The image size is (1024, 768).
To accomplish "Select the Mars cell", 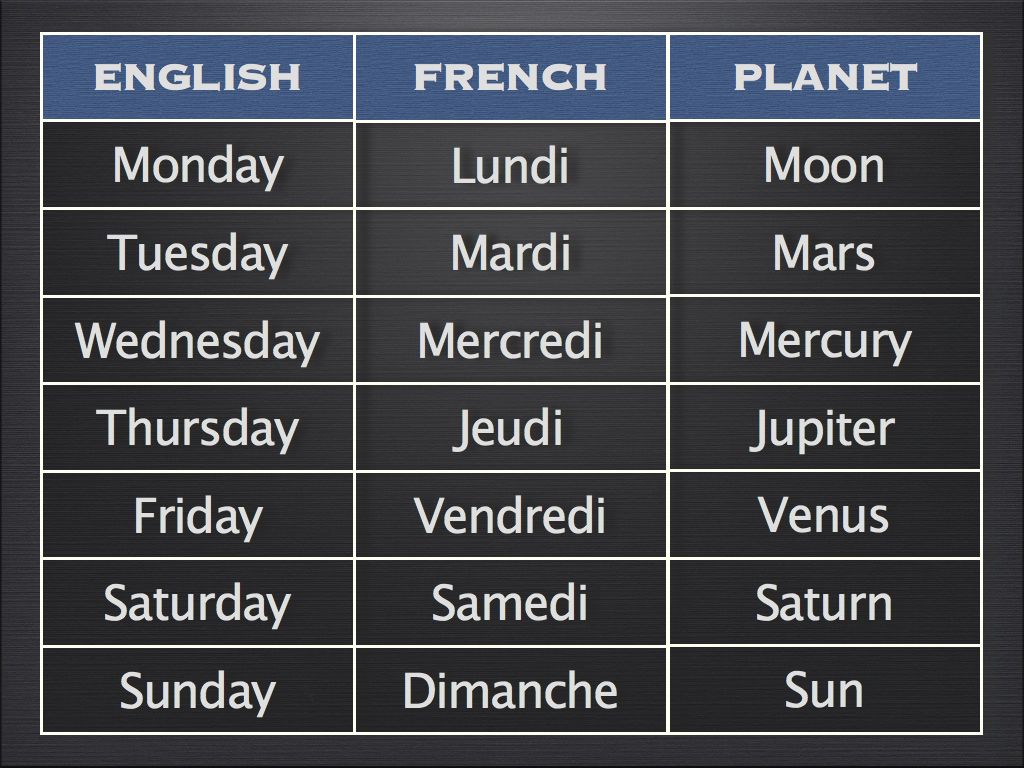I will click(825, 252).
